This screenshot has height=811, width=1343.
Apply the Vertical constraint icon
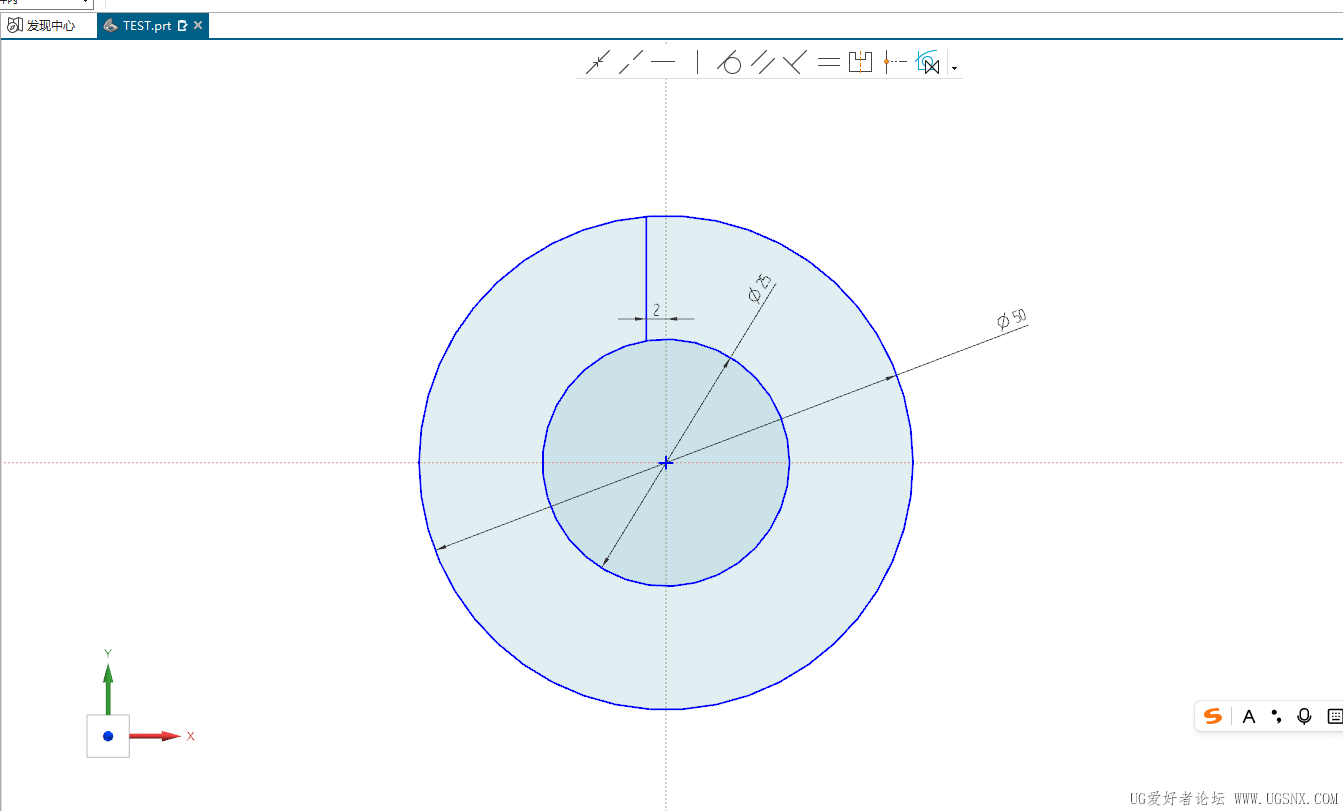[x=697, y=63]
